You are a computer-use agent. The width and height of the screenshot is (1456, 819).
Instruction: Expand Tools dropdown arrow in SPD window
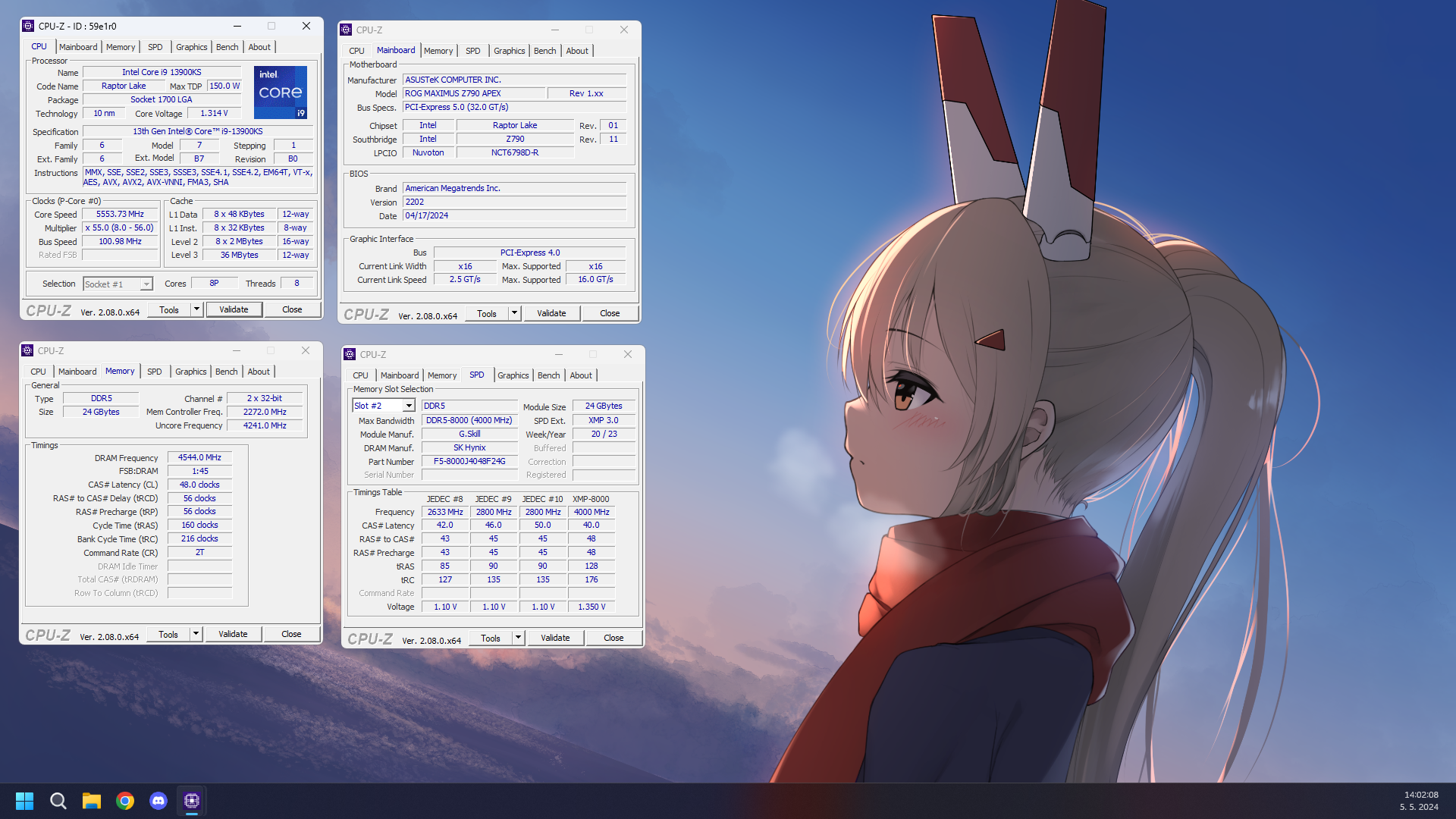pyautogui.click(x=518, y=638)
